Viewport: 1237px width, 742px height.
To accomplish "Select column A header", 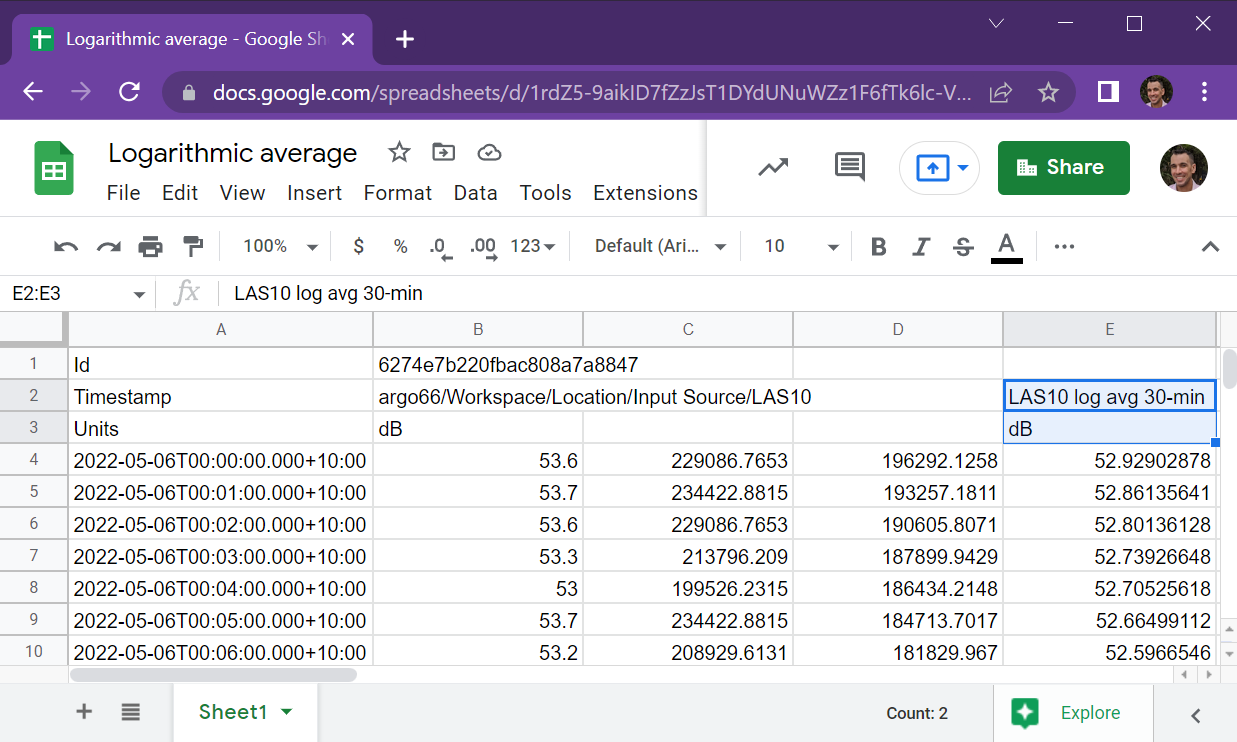I will (221, 329).
